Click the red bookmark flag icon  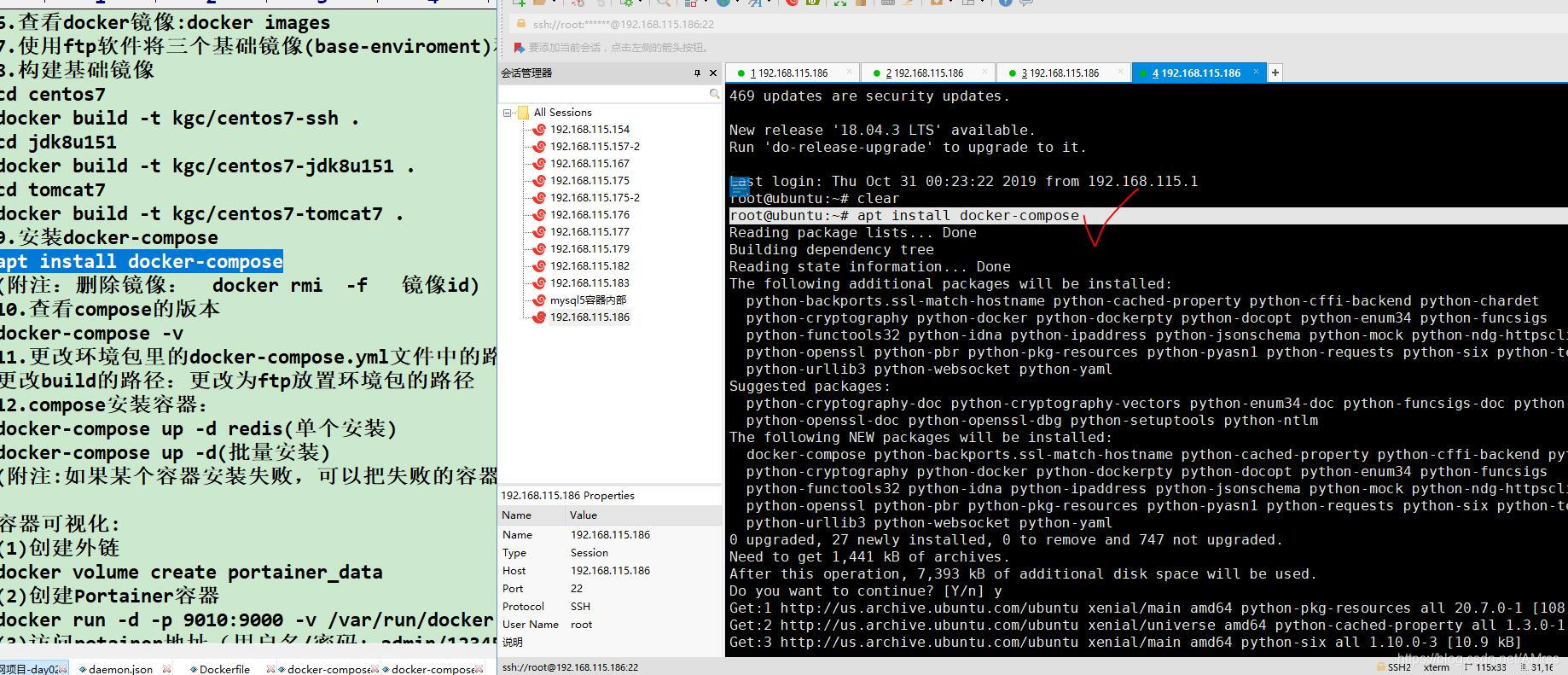pyautogui.click(x=520, y=47)
